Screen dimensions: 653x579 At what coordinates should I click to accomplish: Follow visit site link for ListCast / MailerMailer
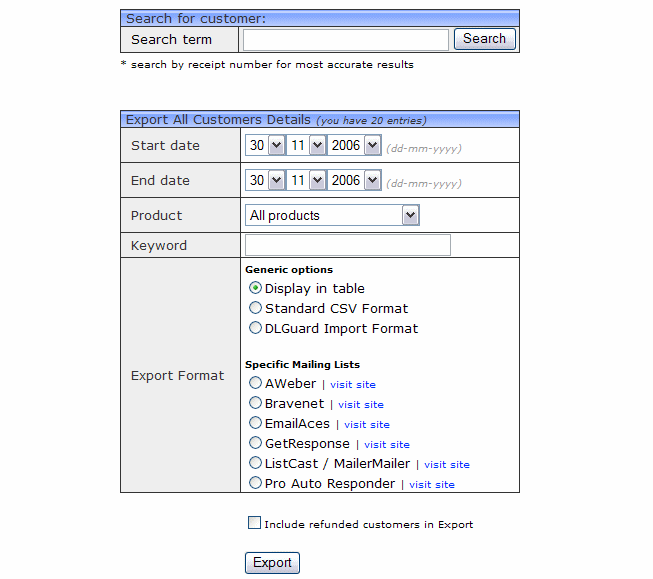pyautogui.click(x=446, y=465)
